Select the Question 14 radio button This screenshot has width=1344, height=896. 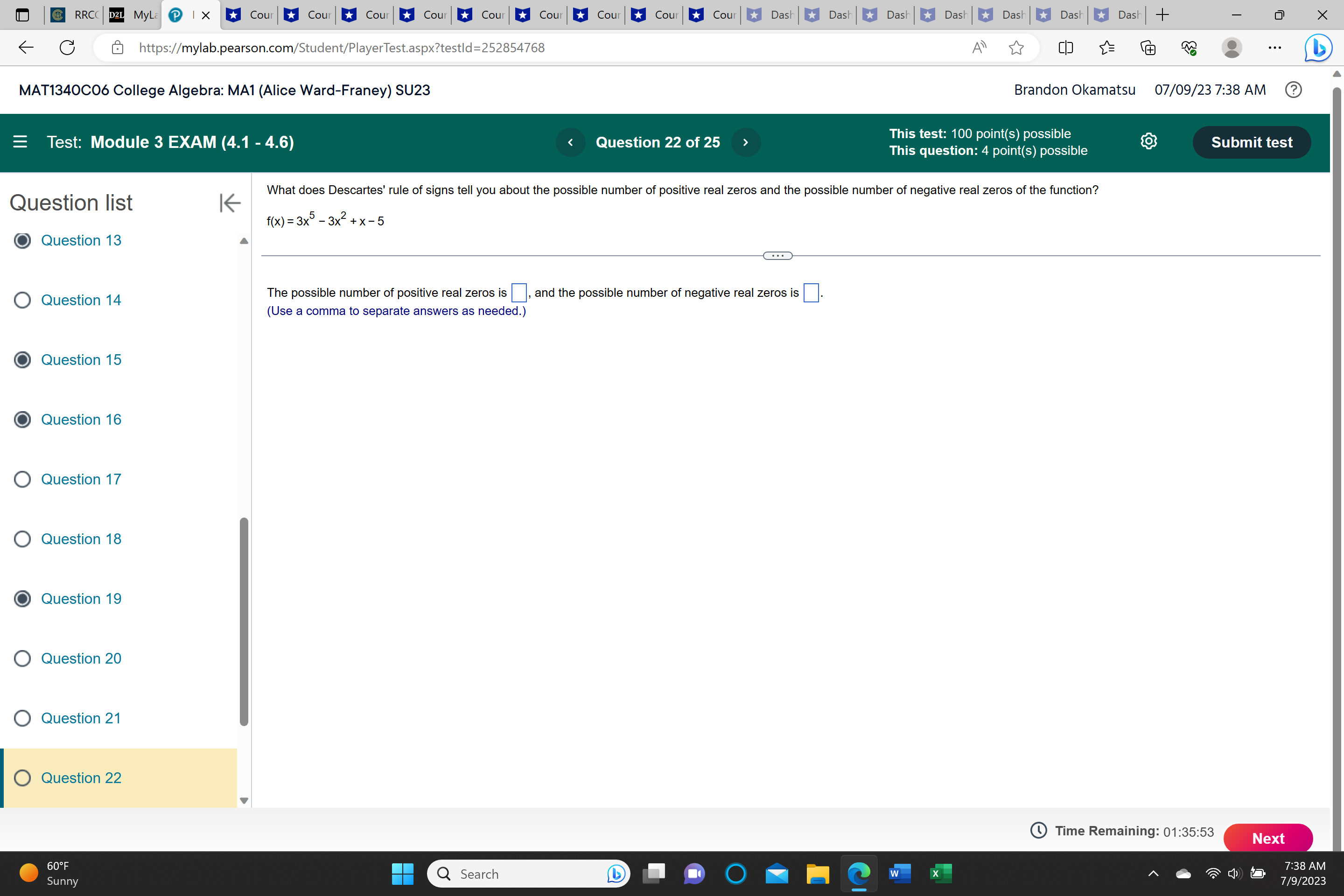coord(22,300)
